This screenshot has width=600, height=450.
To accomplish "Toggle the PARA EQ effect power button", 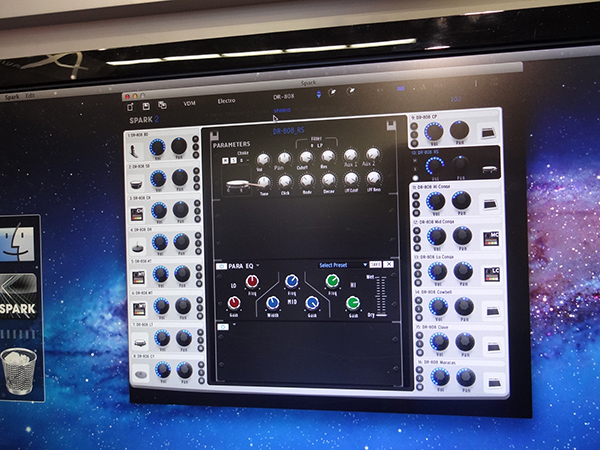I will (221, 266).
